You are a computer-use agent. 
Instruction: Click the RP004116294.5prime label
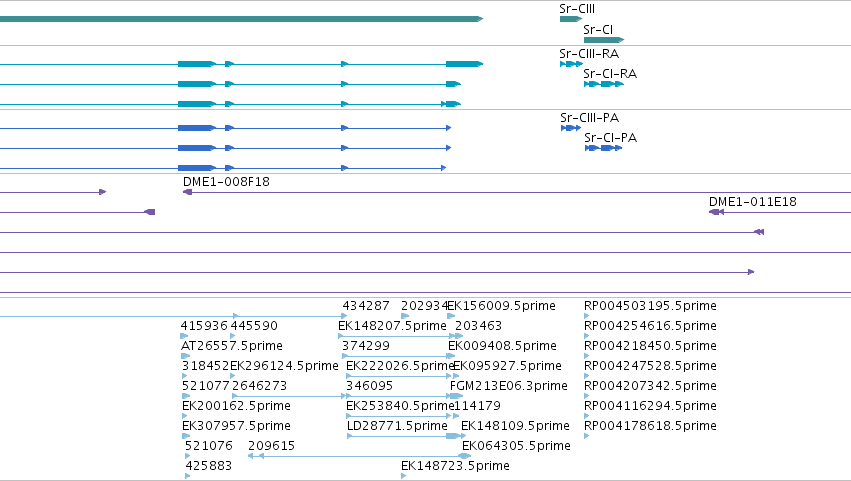tap(650, 406)
